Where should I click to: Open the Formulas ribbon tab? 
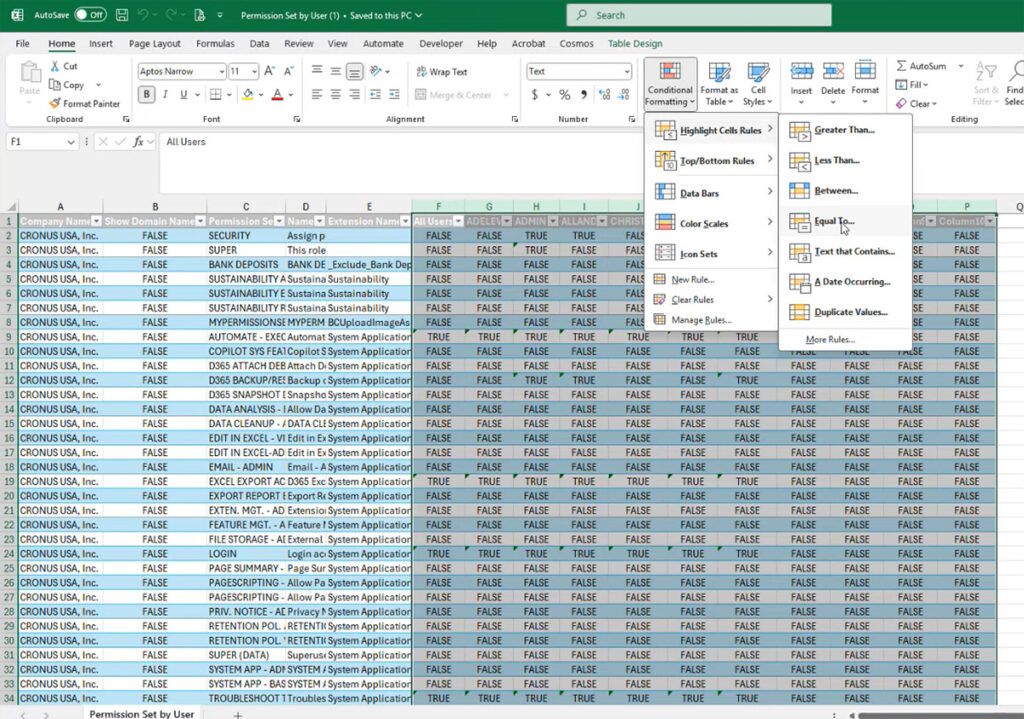[215, 43]
